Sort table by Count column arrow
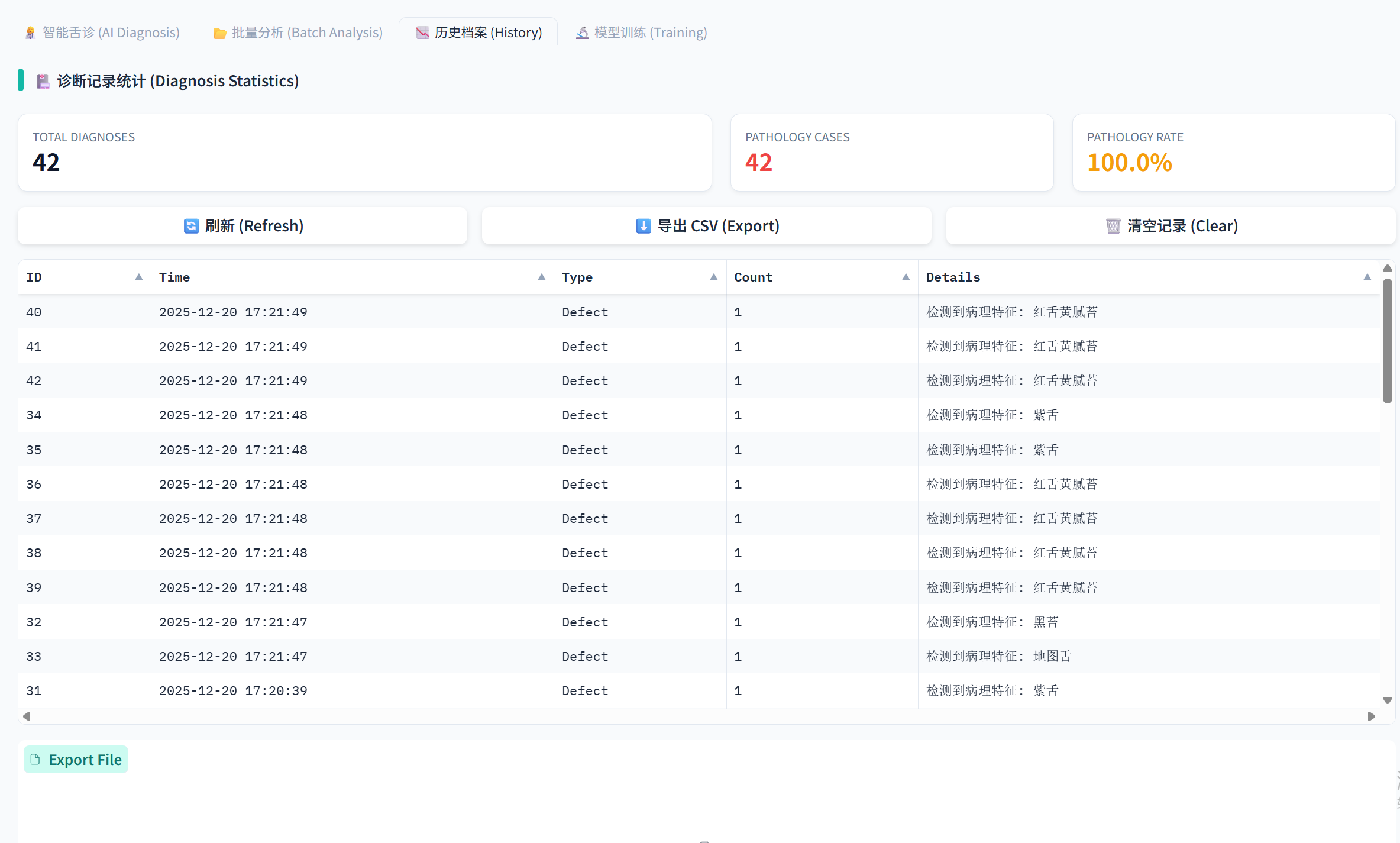Viewport: 1400px width, 843px height. point(906,277)
